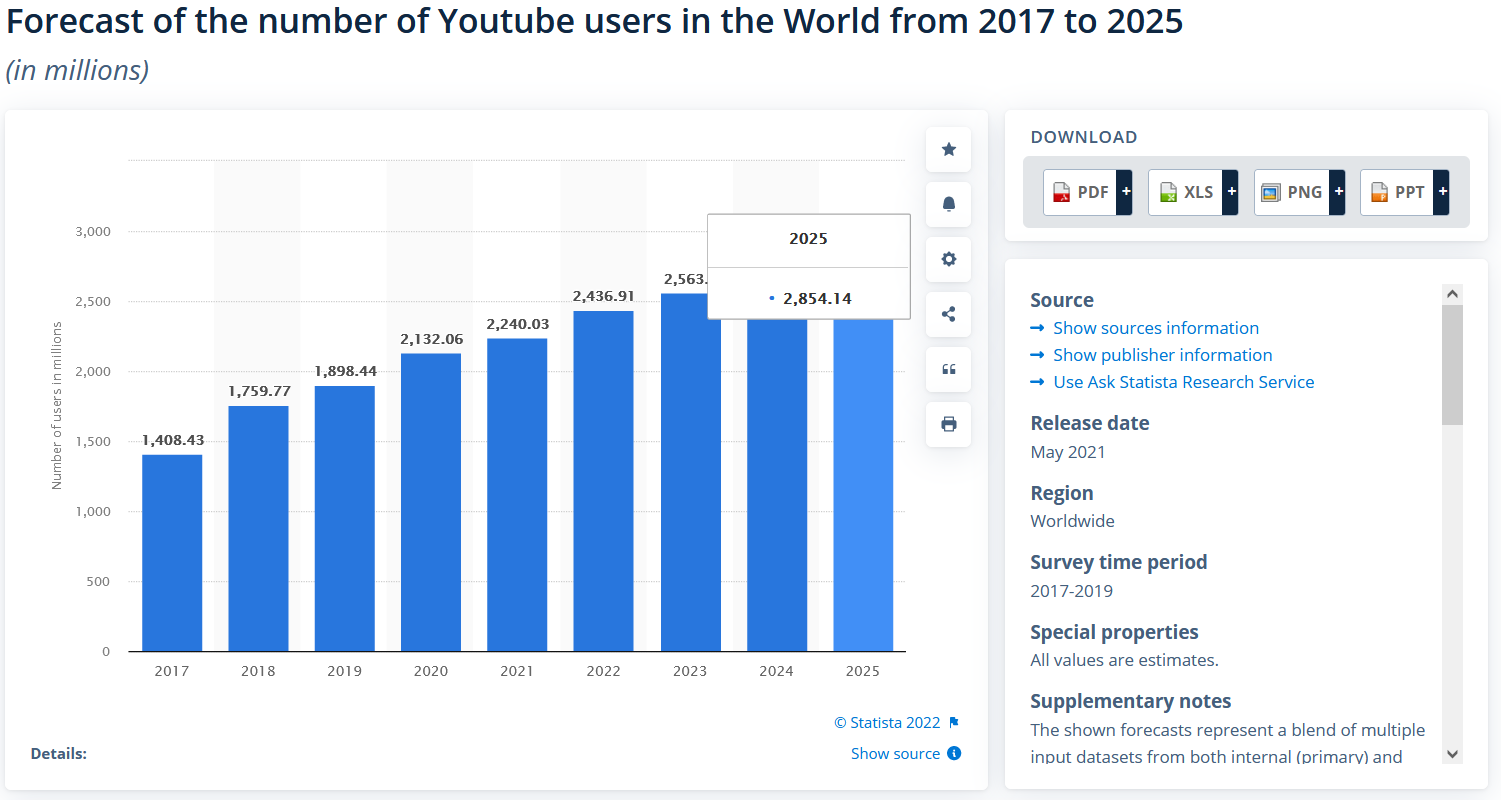Viewport: 1501px width, 800px height.
Task: Click the 2,240.03 data label
Action: (x=517, y=324)
